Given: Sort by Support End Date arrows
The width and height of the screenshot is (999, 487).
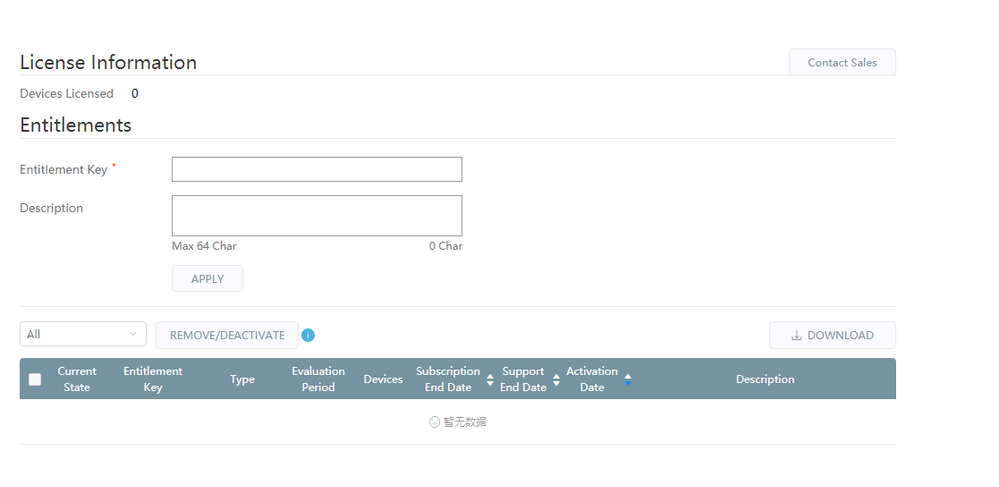Looking at the screenshot, I should [x=556, y=380].
